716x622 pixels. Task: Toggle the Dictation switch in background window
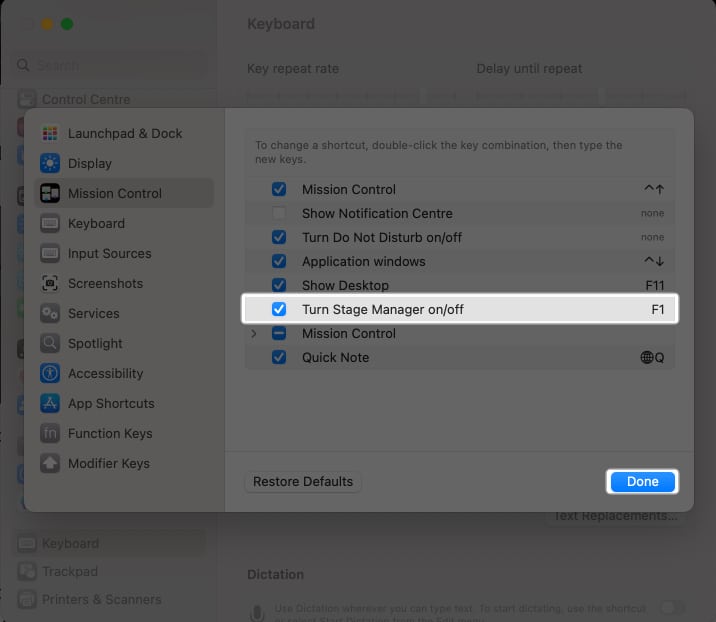click(x=672, y=608)
